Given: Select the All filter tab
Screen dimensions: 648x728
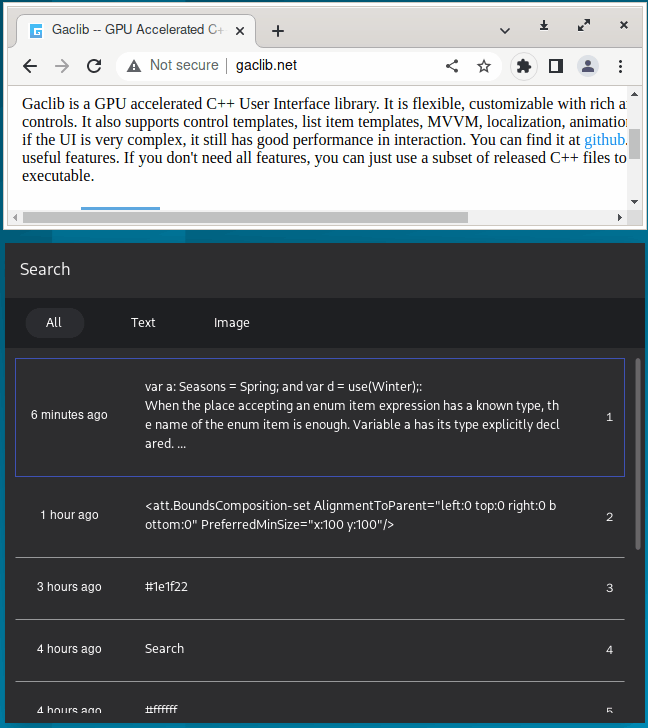Looking at the screenshot, I should [54, 323].
